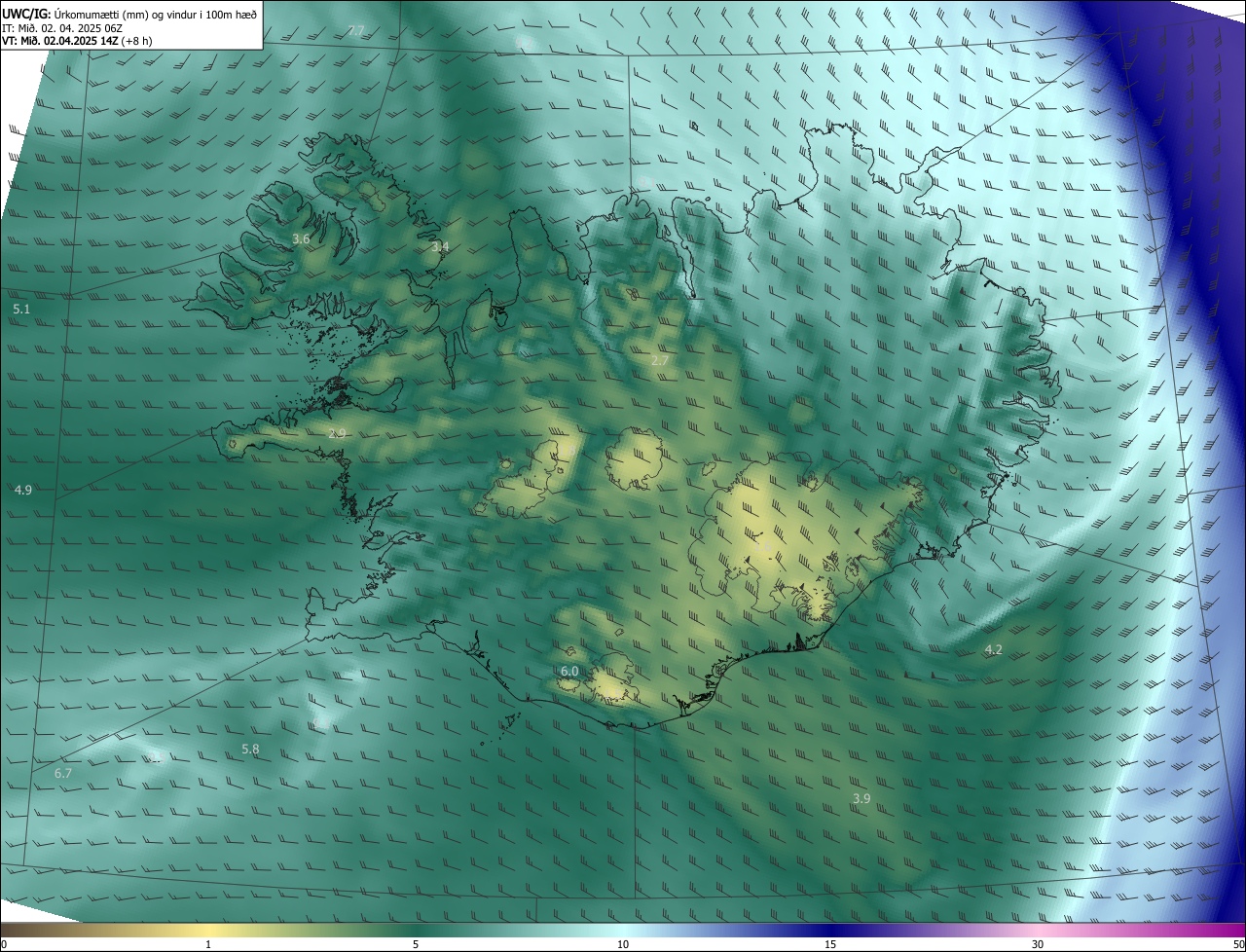Click the map value label "6.7"

pos(63,773)
